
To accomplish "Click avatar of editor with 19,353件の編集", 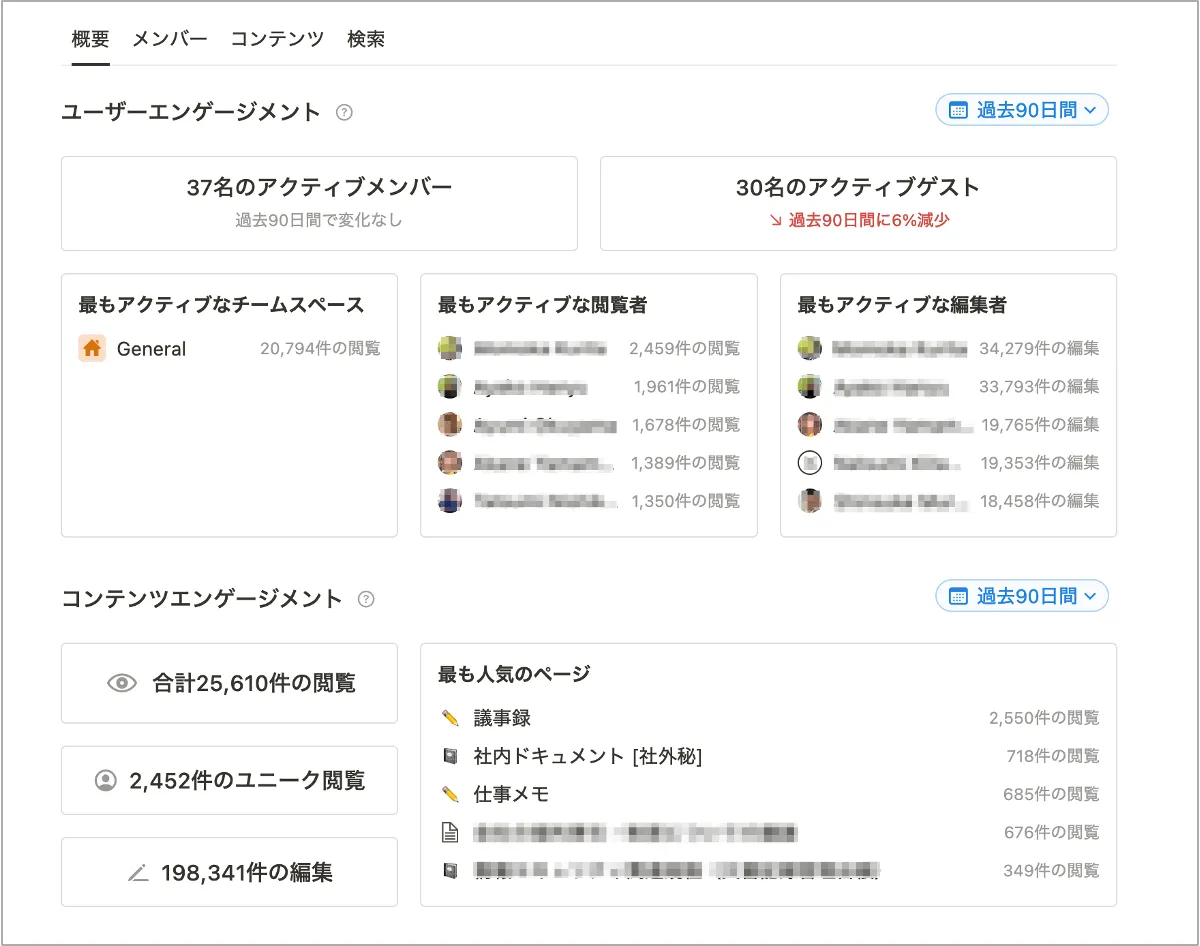I will (x=810, y=463).
